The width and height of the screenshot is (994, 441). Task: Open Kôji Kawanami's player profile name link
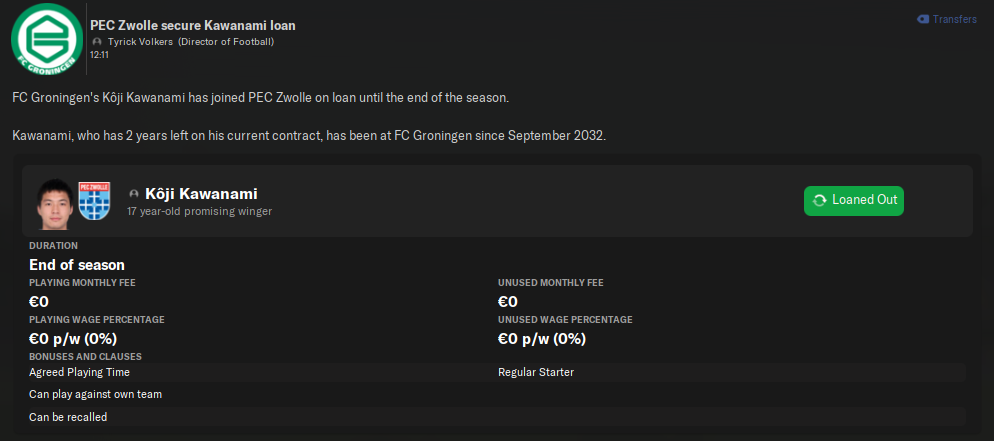[201, 194]
